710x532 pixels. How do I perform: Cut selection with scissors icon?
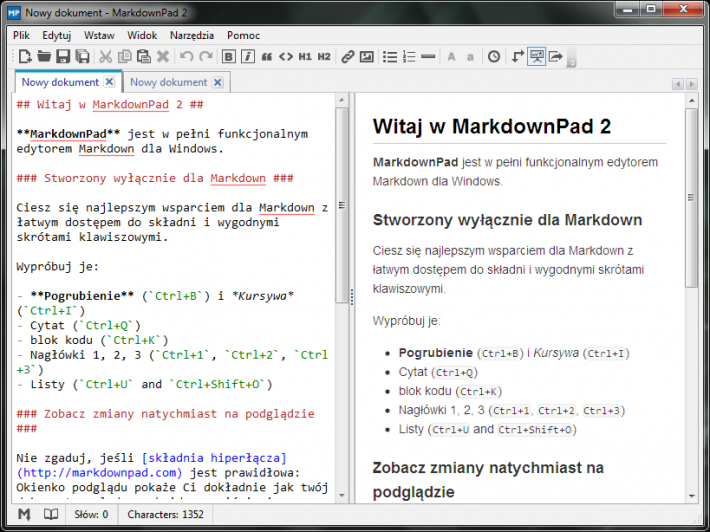point(106,57)
